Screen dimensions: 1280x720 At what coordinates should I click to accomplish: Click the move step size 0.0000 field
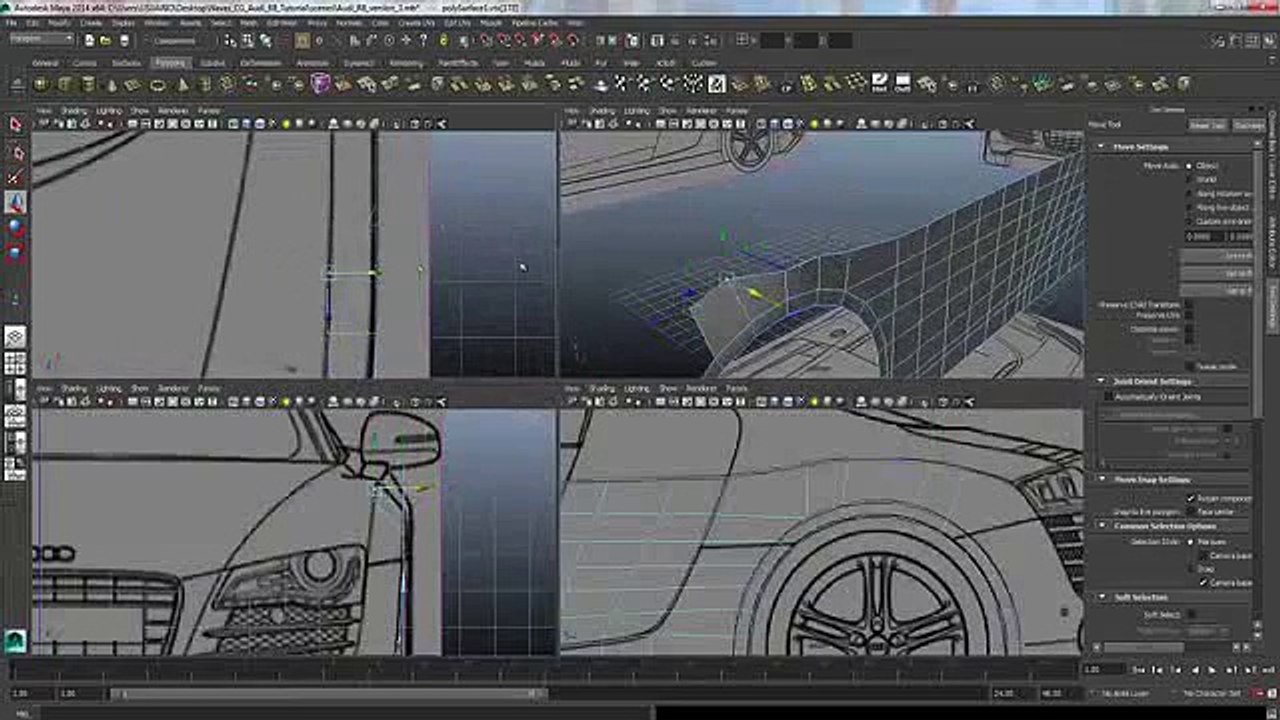pos(1204,236)
